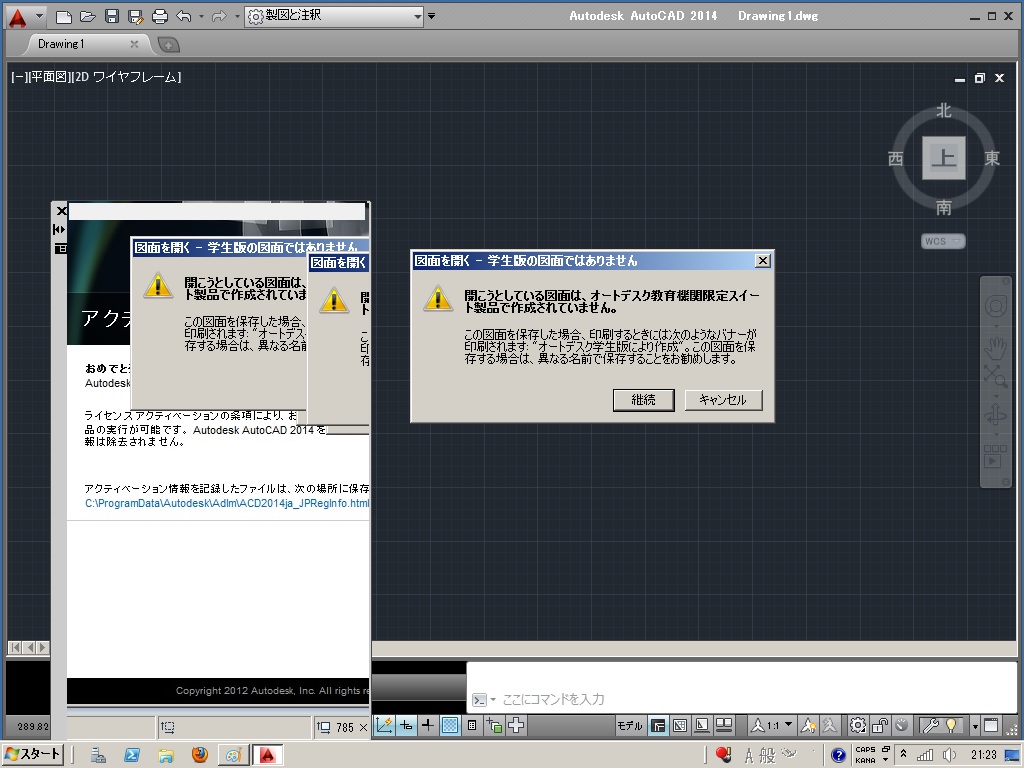Toggle Ortho Mode crosshair in status bar
The image size is (1024, 768).
point(428,725)
